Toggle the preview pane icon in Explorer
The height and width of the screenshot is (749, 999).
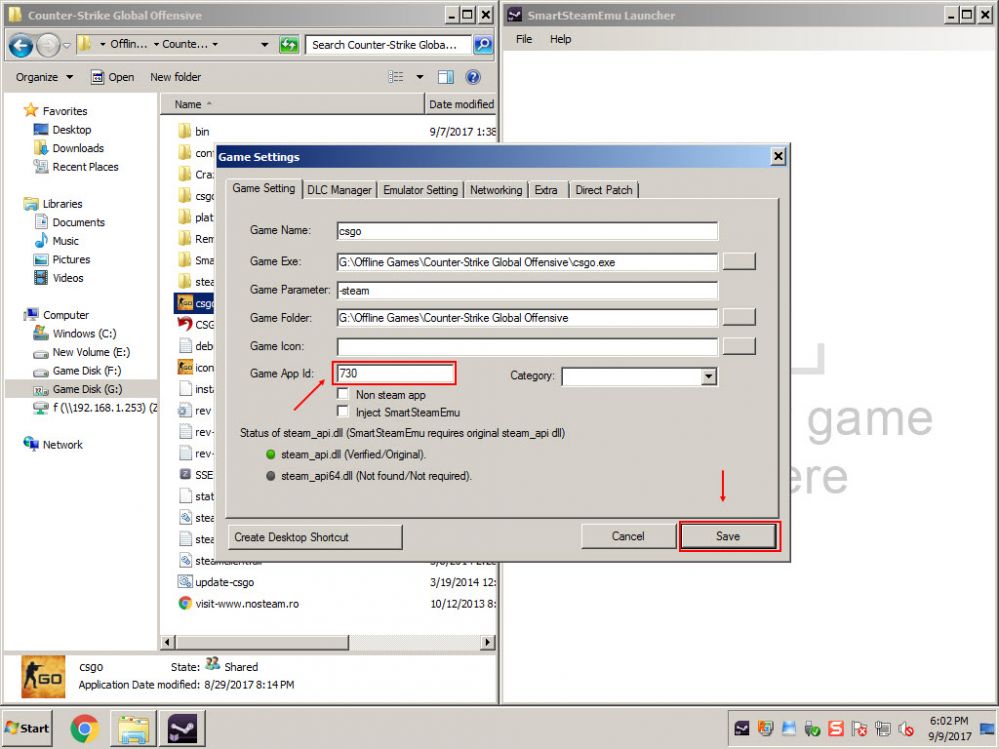click(x=445, y=77)
